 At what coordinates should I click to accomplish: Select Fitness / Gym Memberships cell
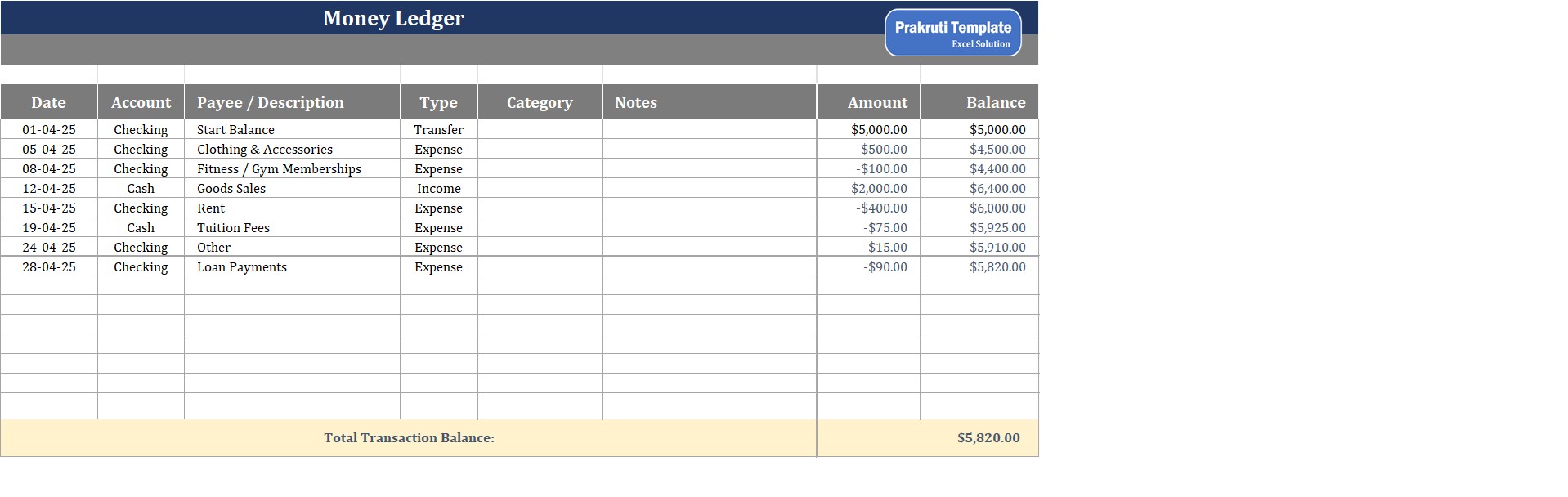tap(292, 168)
